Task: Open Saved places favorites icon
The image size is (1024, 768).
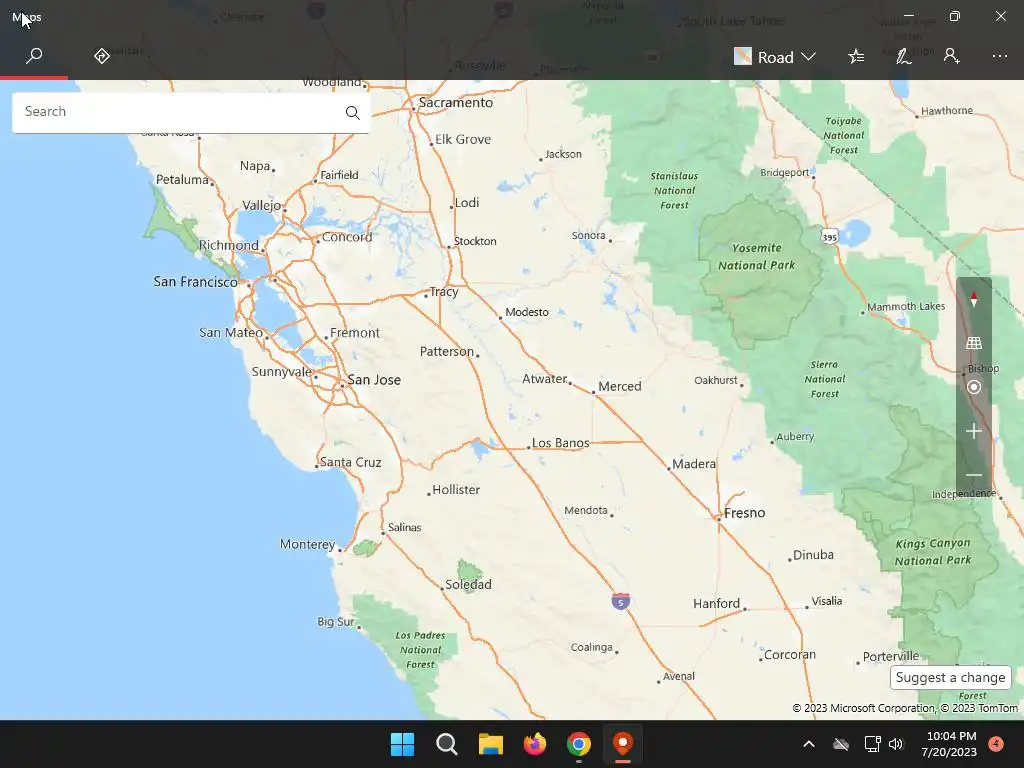Action: click(856, 56)
